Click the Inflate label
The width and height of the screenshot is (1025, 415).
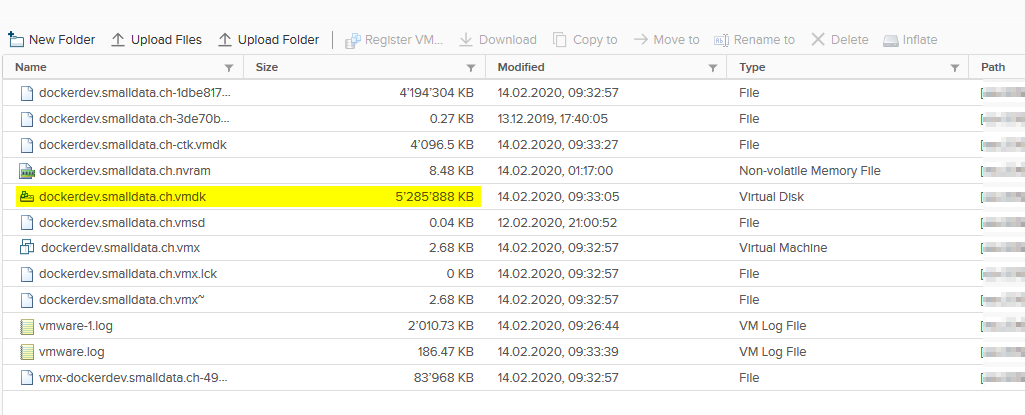pyautogui.click(x=920, y=40)
